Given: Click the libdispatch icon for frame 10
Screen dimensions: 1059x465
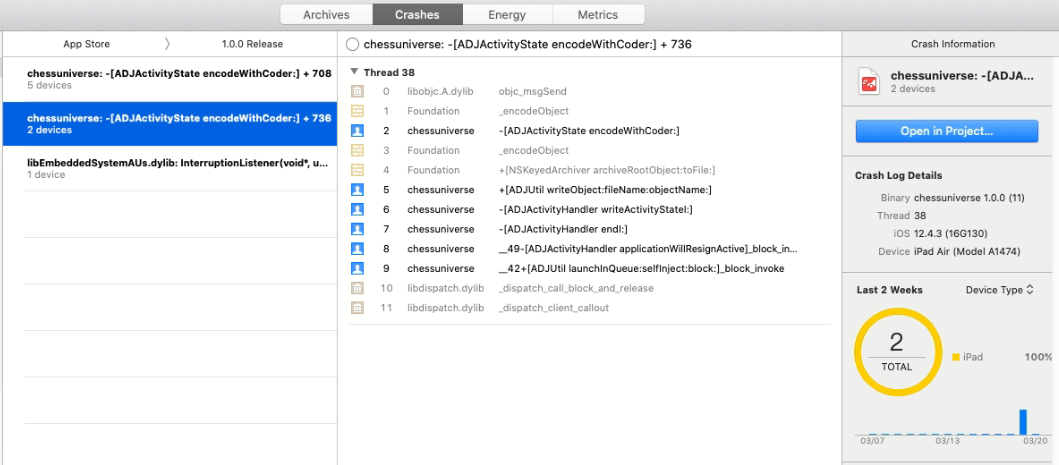Looking at the screenshot, I should tap(357, 288).
